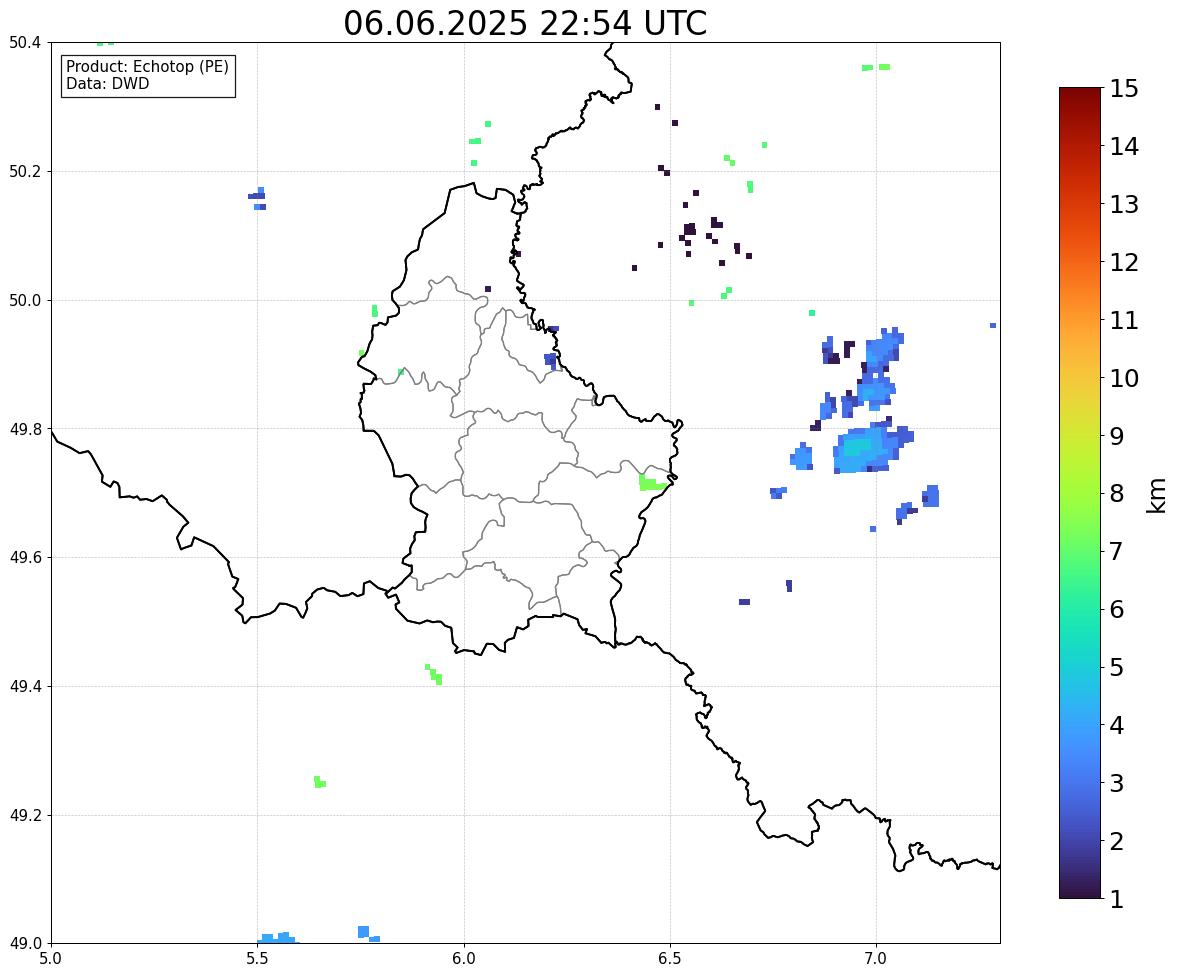Click the latitude tick label 49.6
This screenshot has width=1178, height=976.
coord(25,557)
